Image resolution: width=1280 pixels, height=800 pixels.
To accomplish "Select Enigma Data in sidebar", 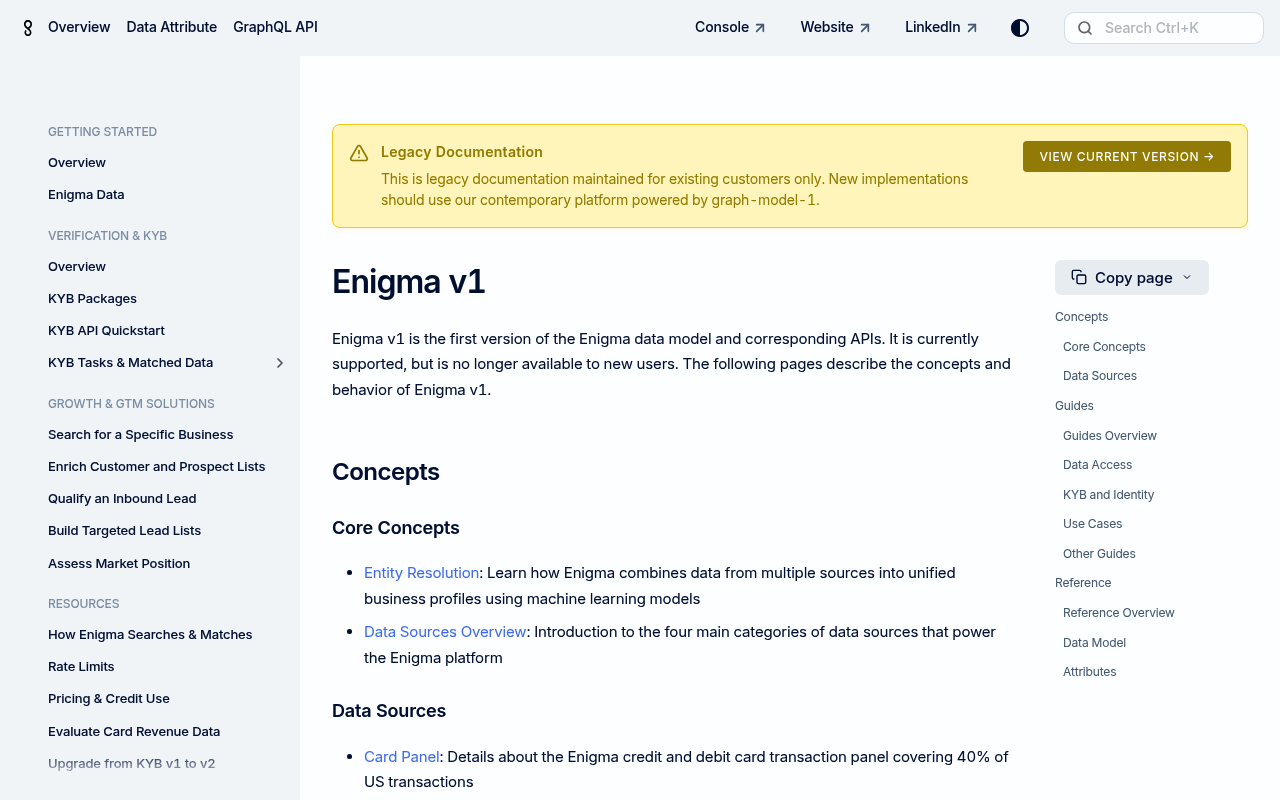I will click(86, 195).
